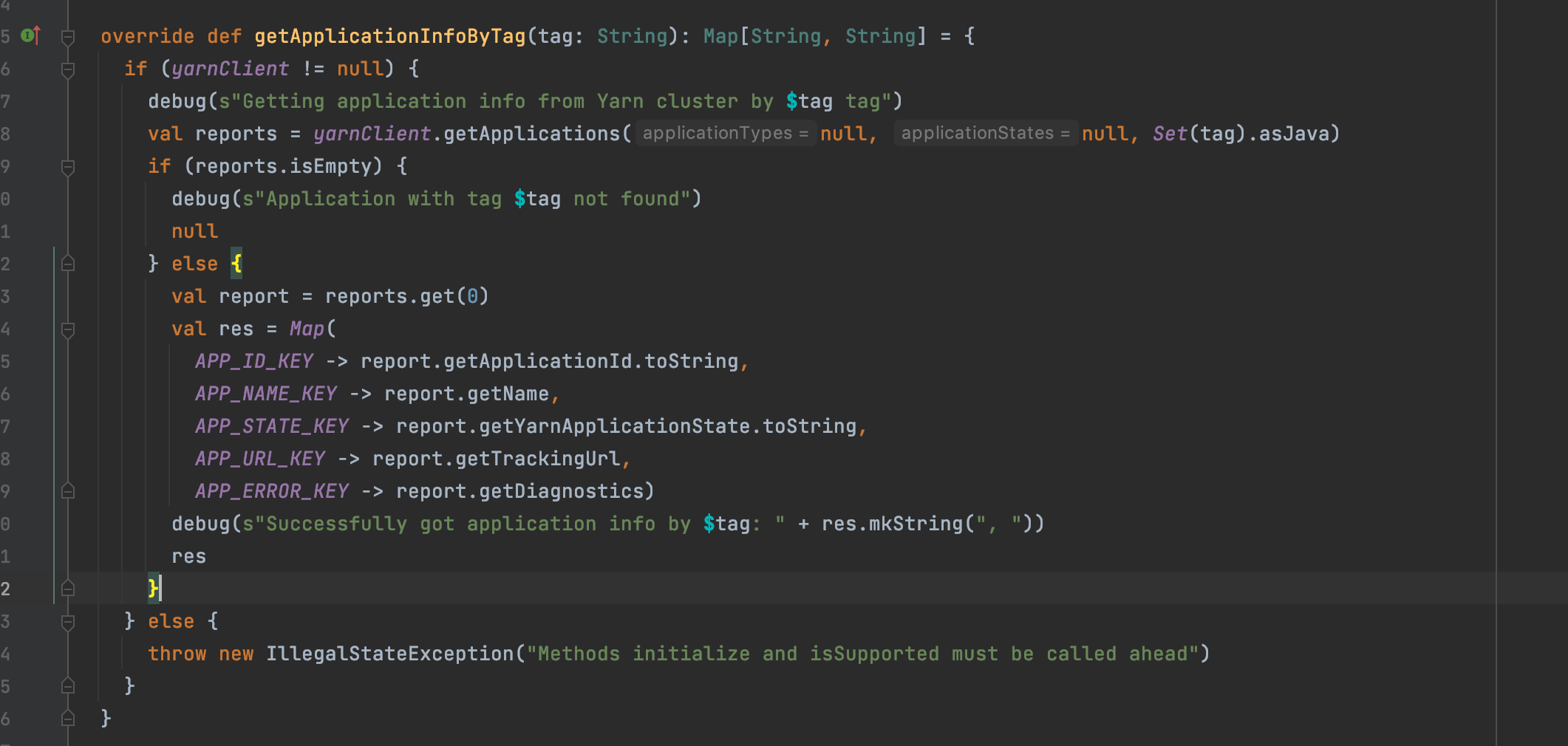Viewport: 1568px width, 746px height.
Task: Click the APP_ID_KEY constant
Action: [x=254, y=361]
